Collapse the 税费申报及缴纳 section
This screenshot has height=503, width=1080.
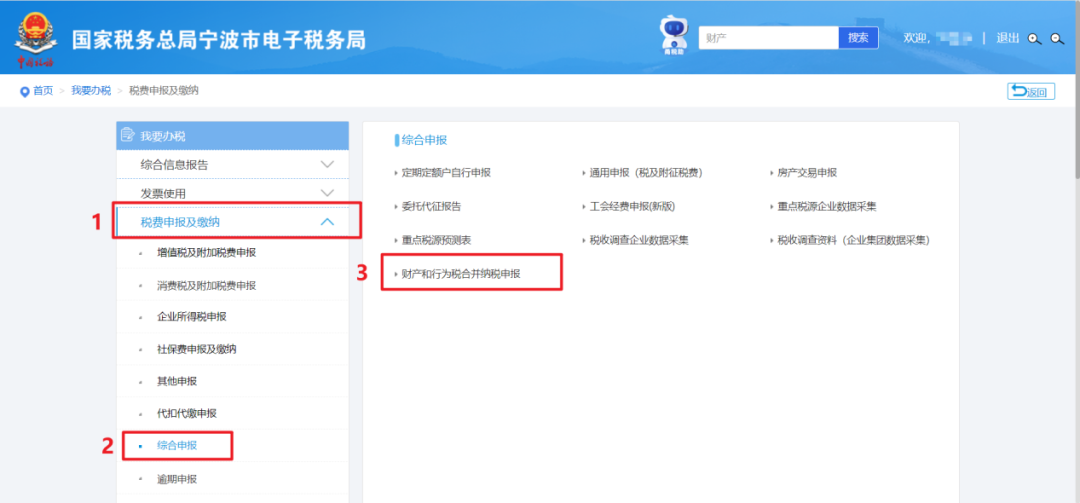click(327, 222)
